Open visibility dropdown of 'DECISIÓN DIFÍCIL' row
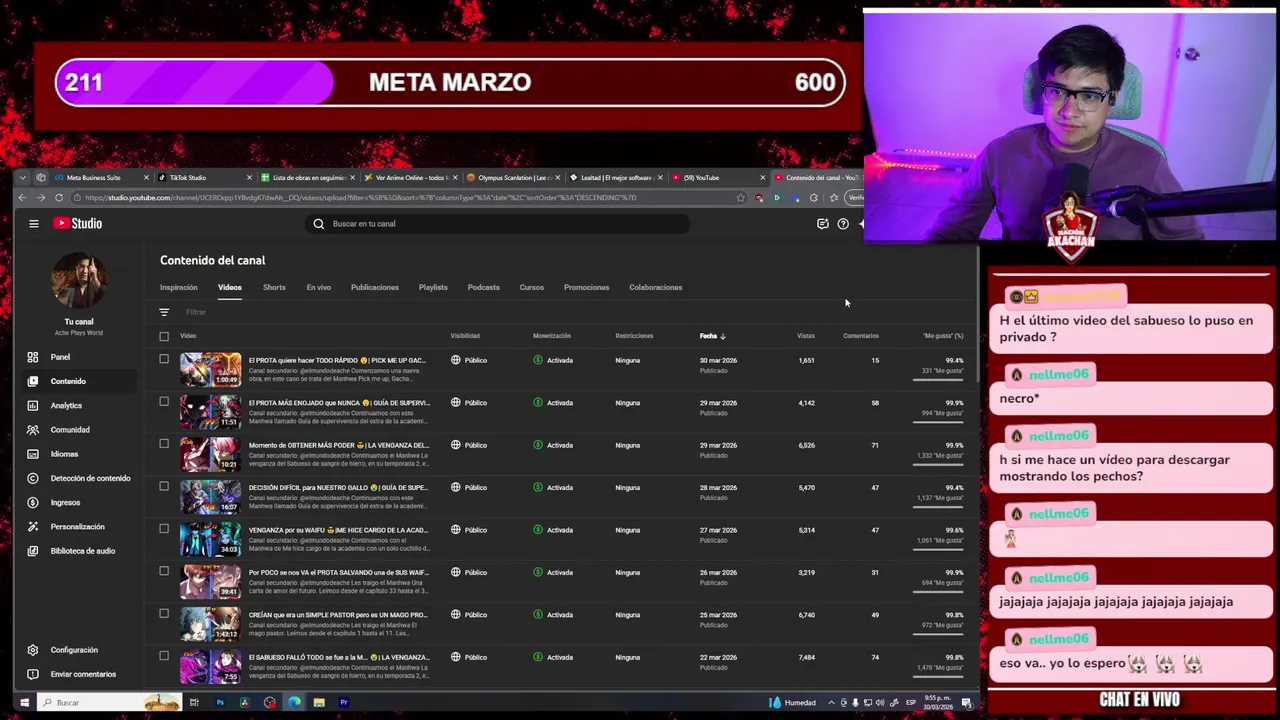Image resolution: width=1280 pixels, height=720 pixels. click(x=469, y=488)
